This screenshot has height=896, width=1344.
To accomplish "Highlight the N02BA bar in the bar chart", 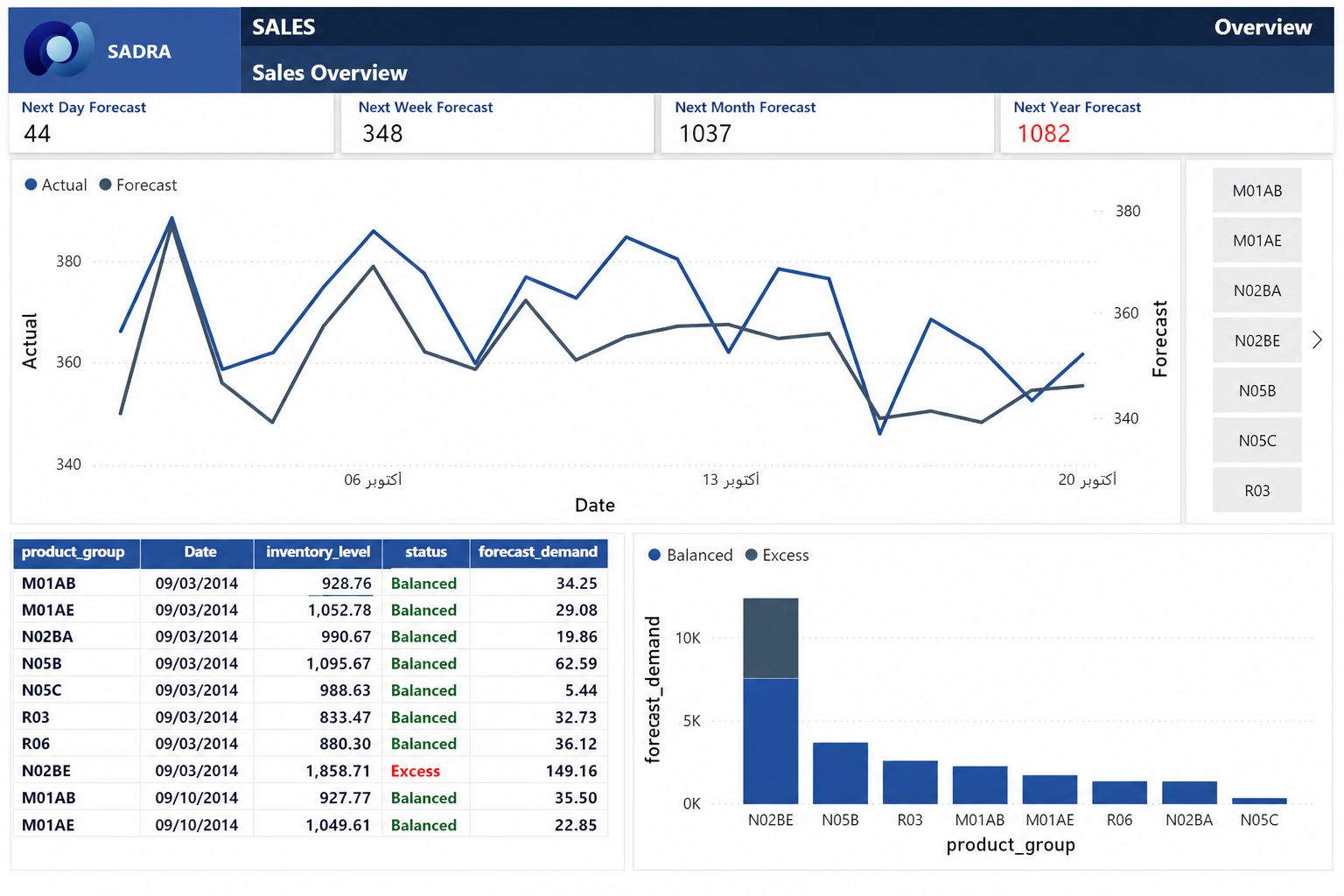I will [x=1189, y=793].
